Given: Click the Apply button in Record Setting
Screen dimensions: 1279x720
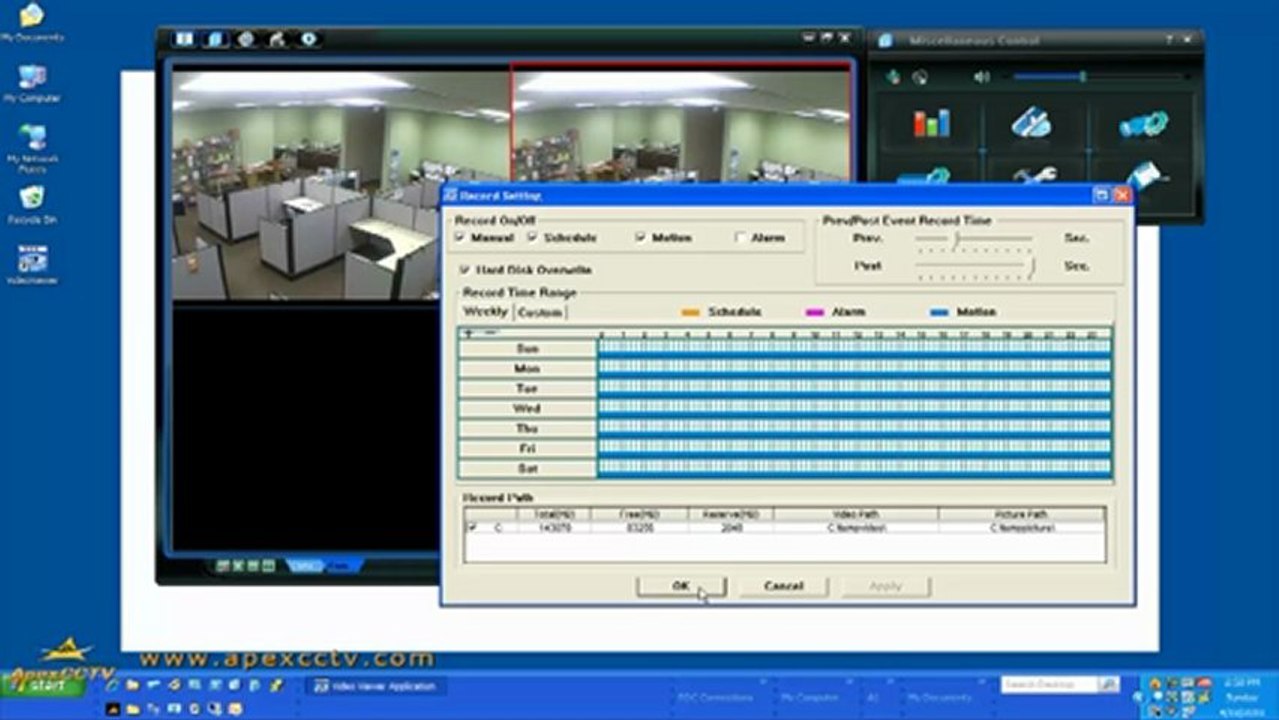Looking at the screenshot, I should pos(886,586).
